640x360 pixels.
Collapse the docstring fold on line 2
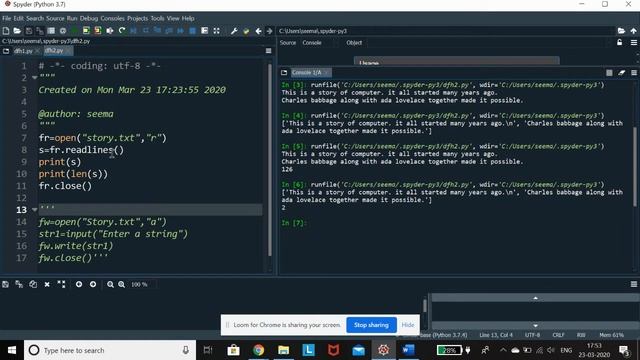[x=34, y=78]
